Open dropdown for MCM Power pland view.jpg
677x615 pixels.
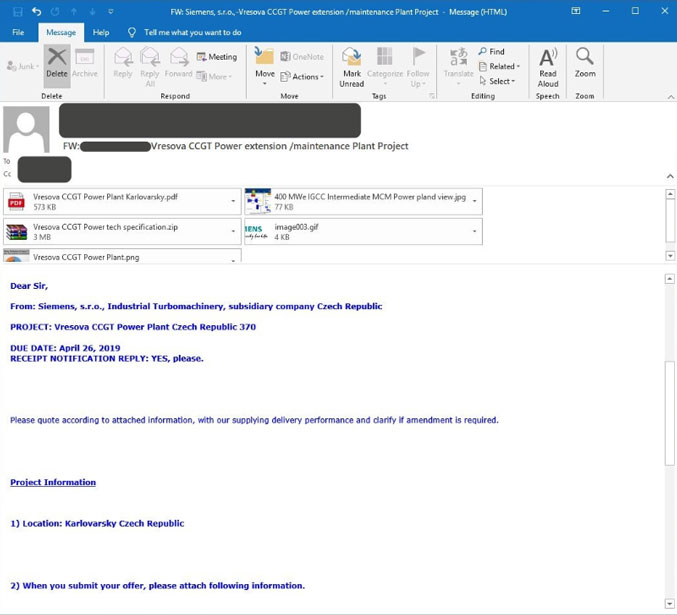pos(475,201)
